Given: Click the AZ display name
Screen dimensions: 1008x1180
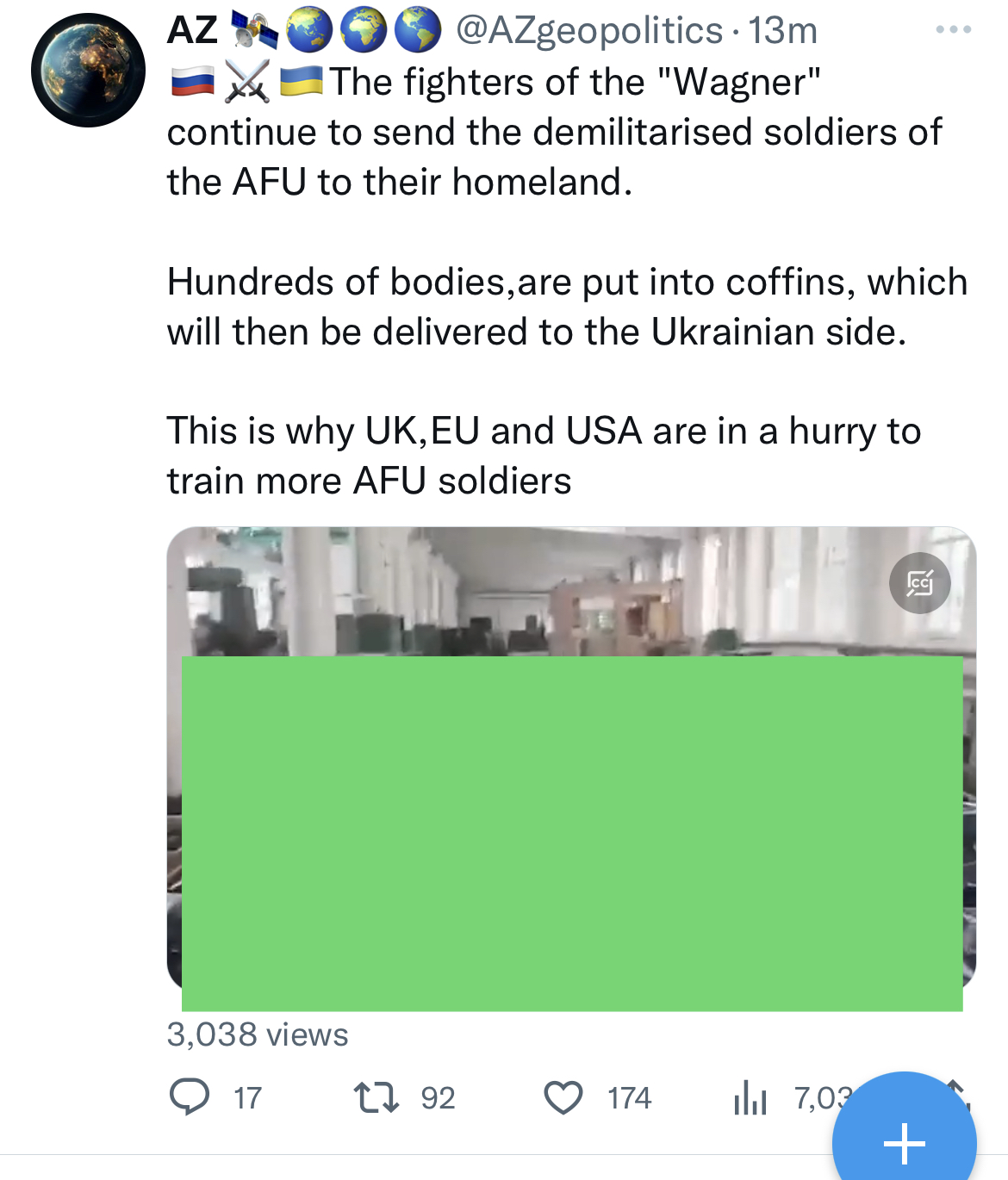Looking at the screenshot, I should click(192, 31).
